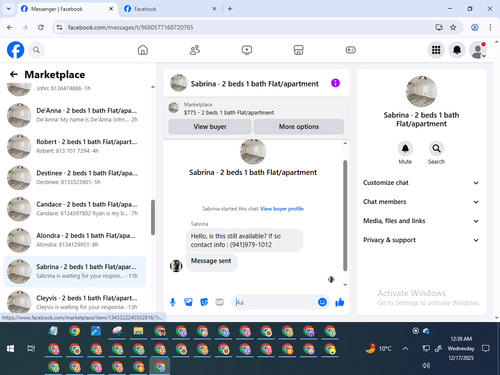Open File Explorer from the taskbar
The image size is (500, 375).
[x=138, y=331]
